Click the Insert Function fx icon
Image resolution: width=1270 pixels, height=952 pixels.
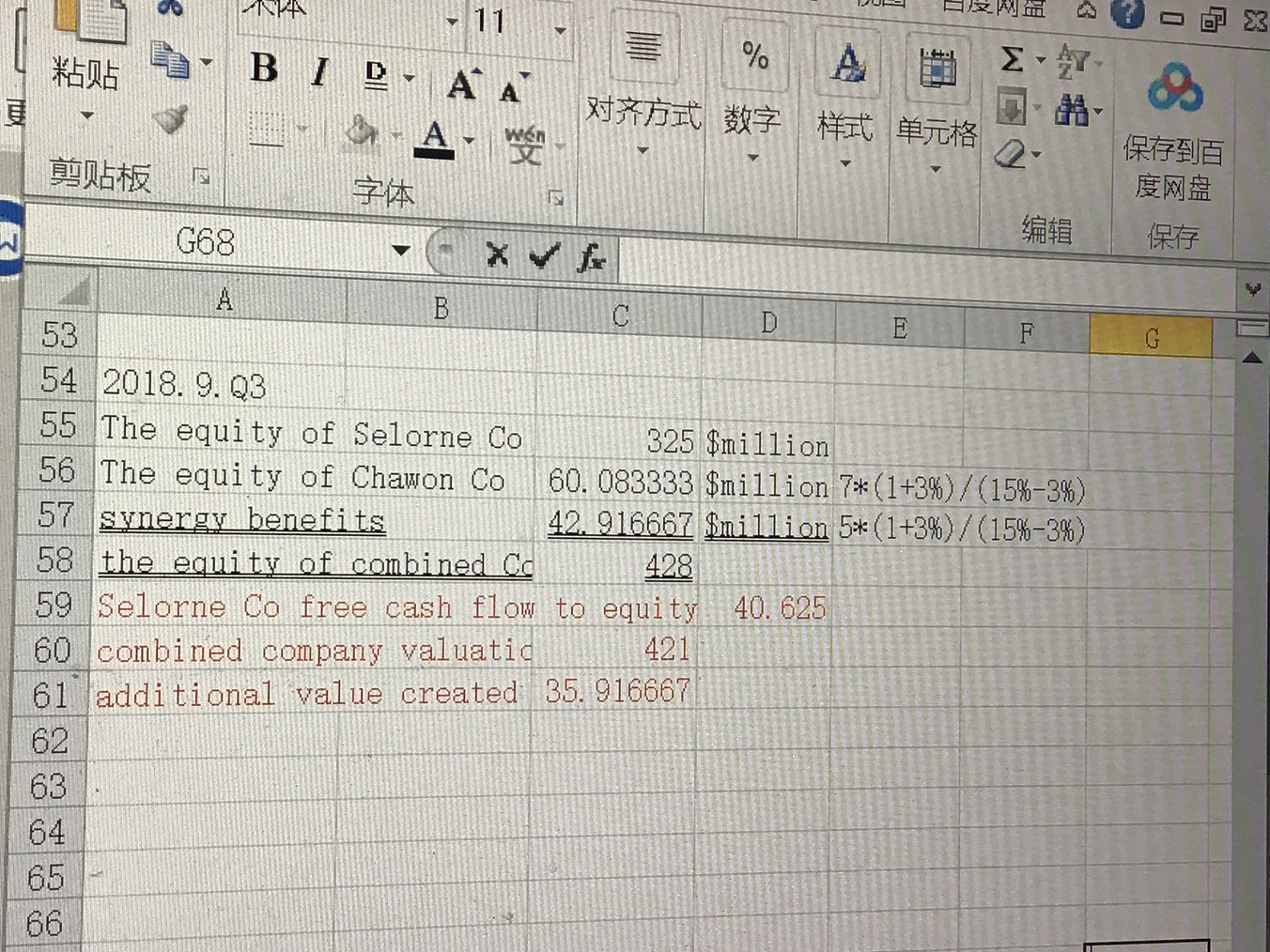click(591, 256)
